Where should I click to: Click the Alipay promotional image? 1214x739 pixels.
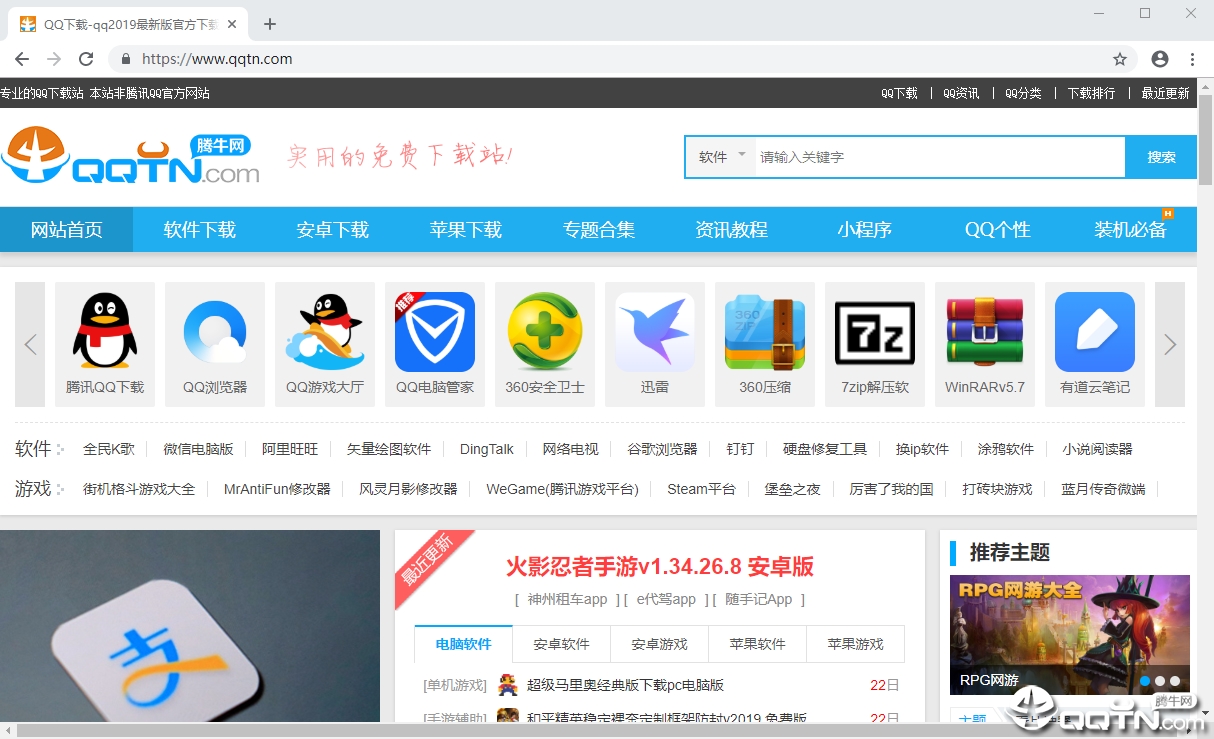tap(190, 626)
